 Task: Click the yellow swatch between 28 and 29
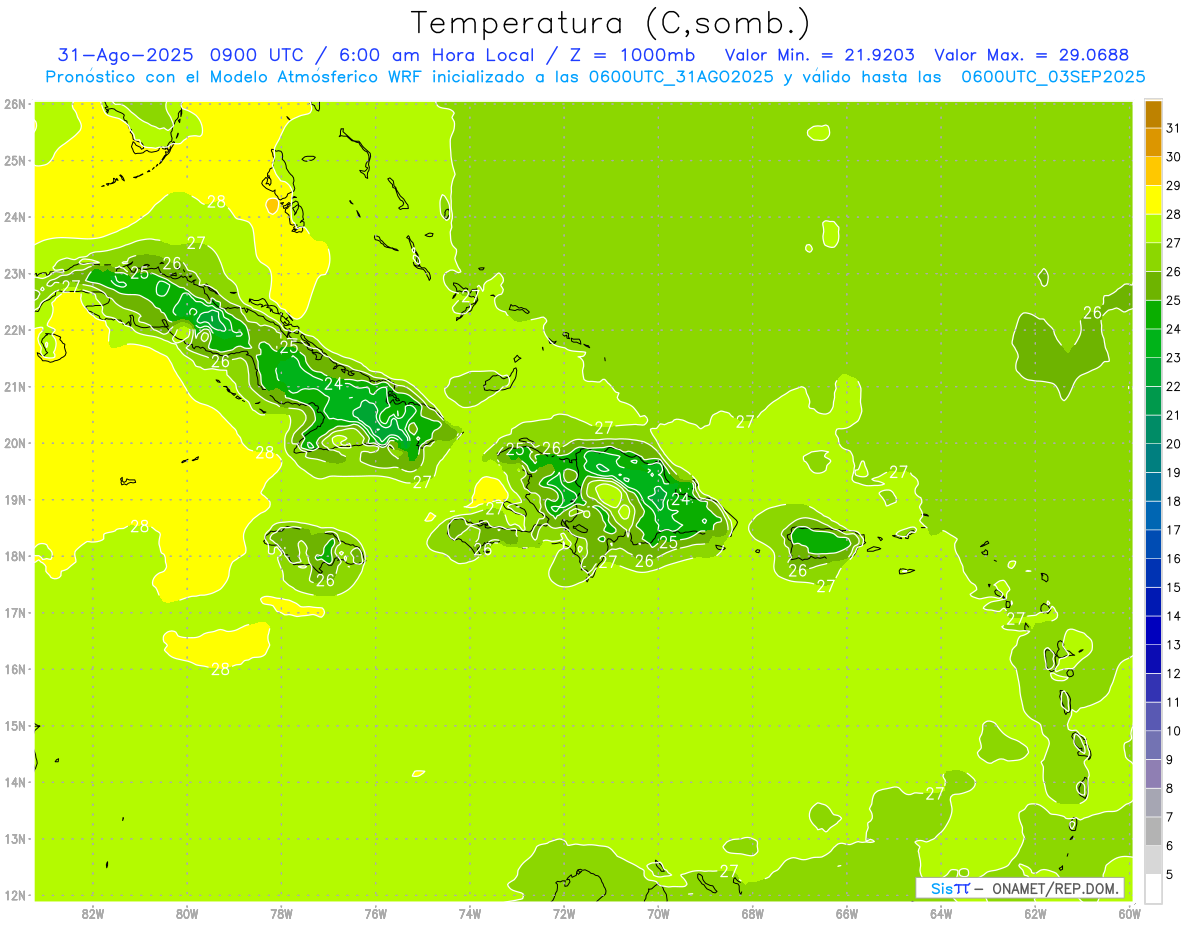point(1153,200)
